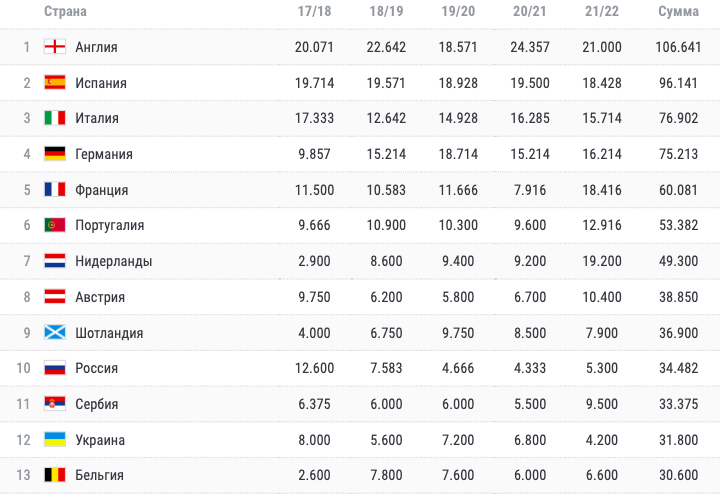Image resolution: width=720 pixels, height=496 pixels.
Task: Select England's total 106.641 cell
Action: (678, 47)
